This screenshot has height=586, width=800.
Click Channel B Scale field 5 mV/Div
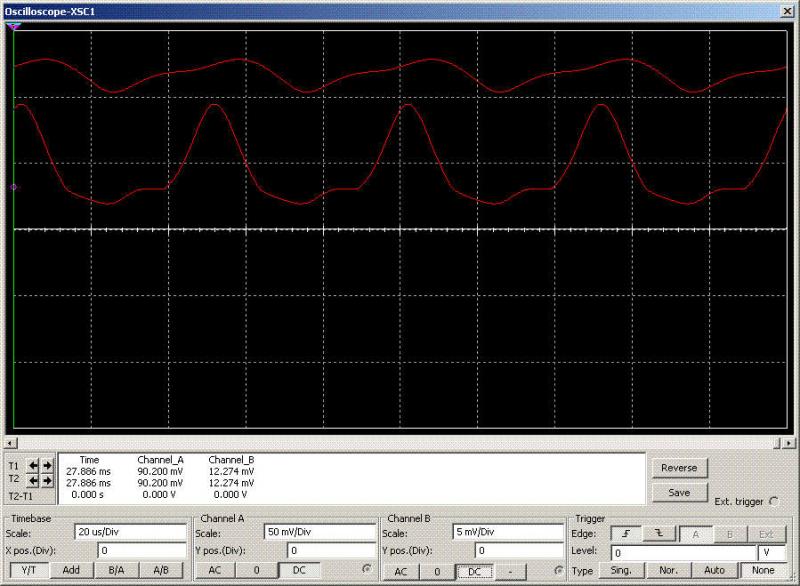508,532
